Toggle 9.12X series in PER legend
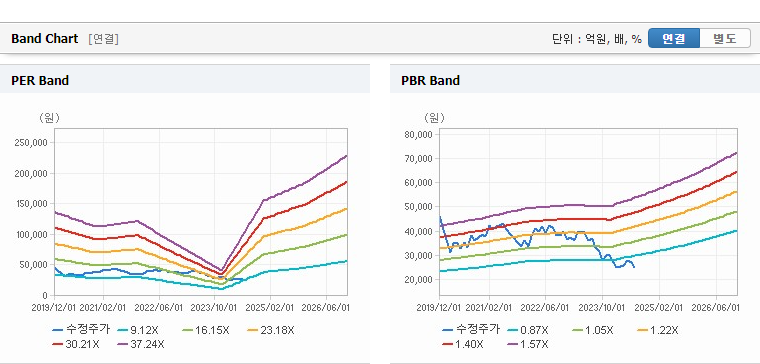This screenshot has width=760, height=364. (x=138, y=330)
